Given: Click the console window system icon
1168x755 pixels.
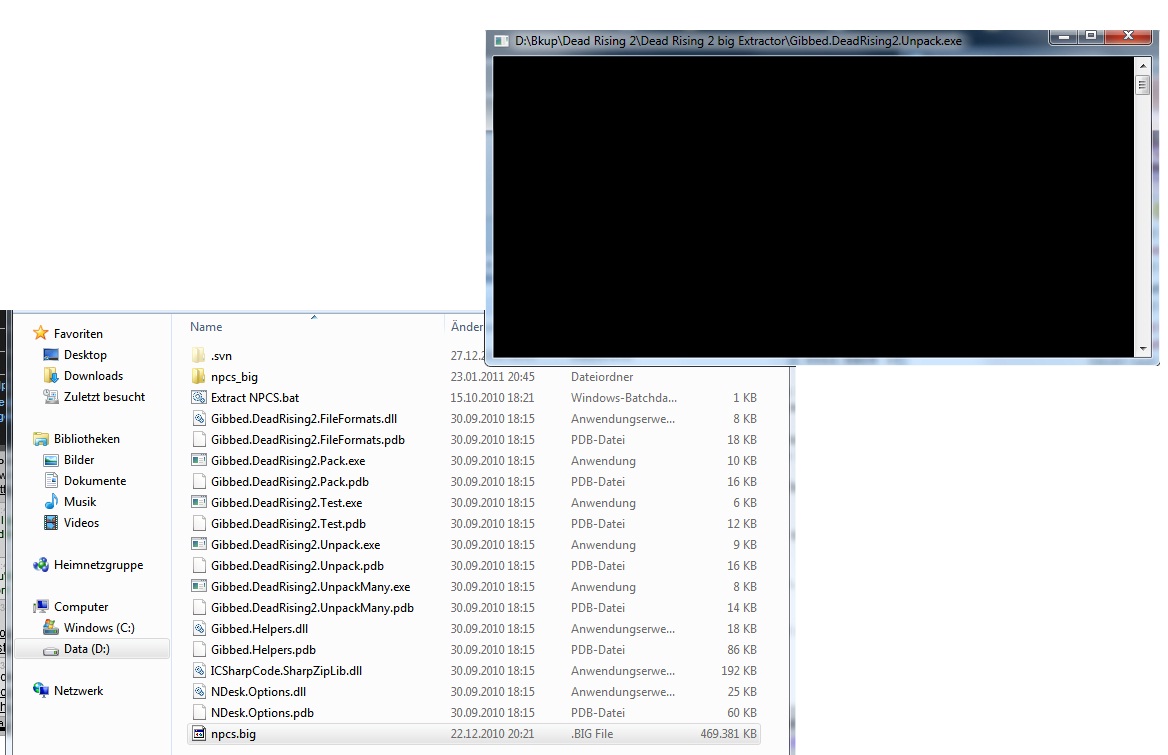Looking at the screenshot, I should click(x=501, y=41).
